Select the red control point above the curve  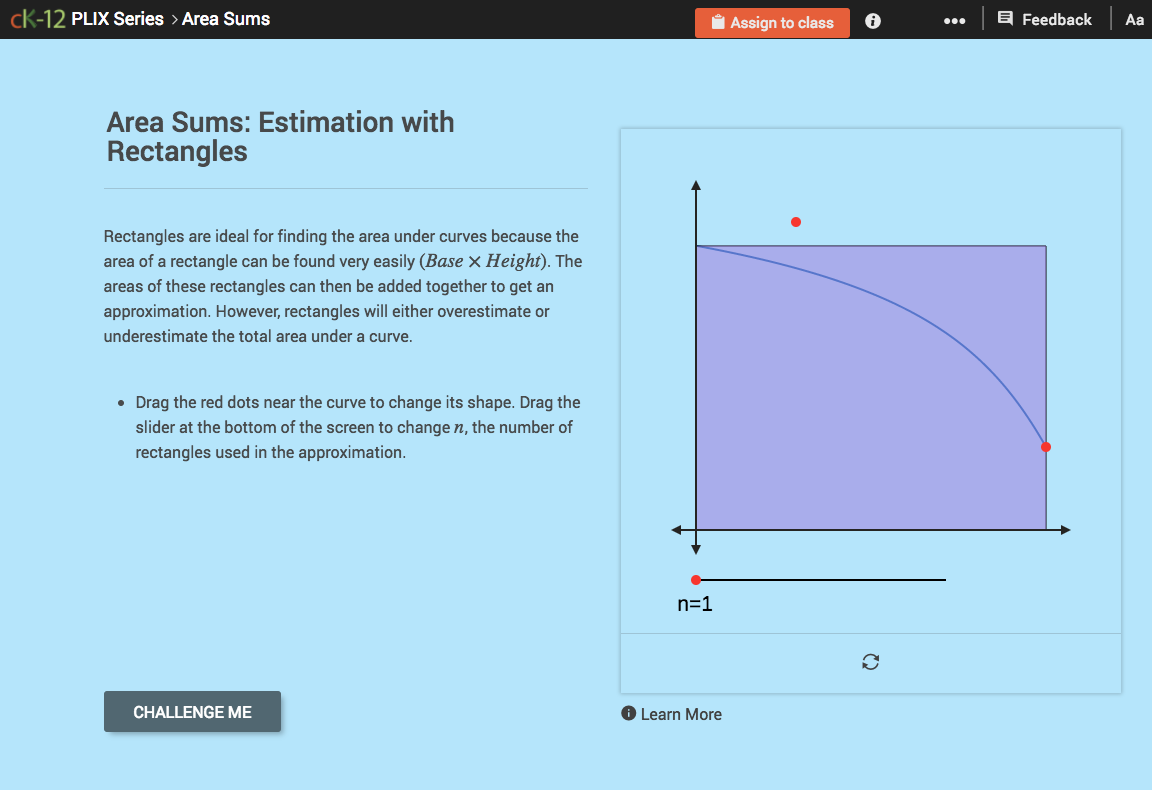pos(795,221)
